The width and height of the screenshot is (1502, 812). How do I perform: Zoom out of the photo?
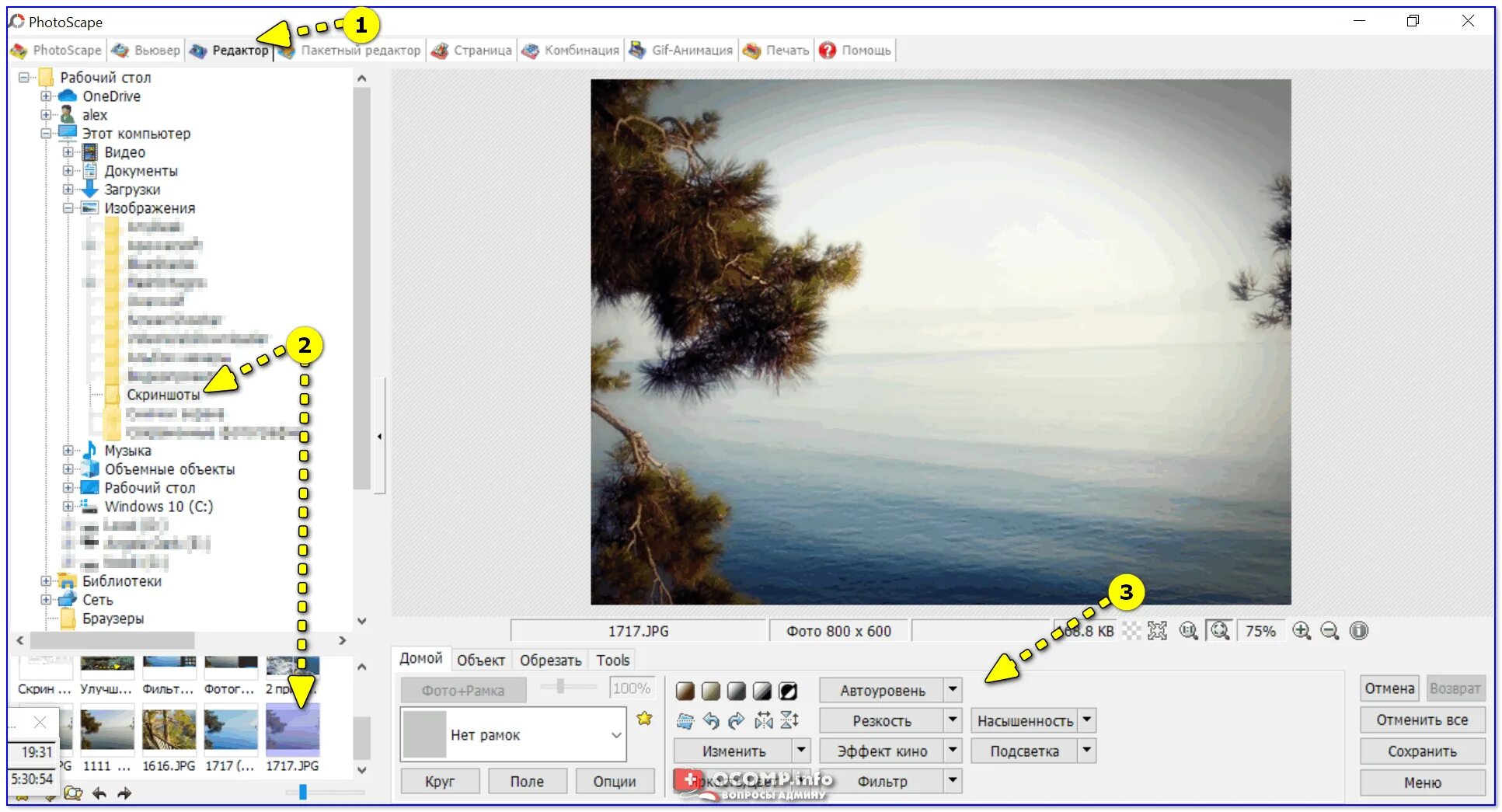[x=1329, y=631]
